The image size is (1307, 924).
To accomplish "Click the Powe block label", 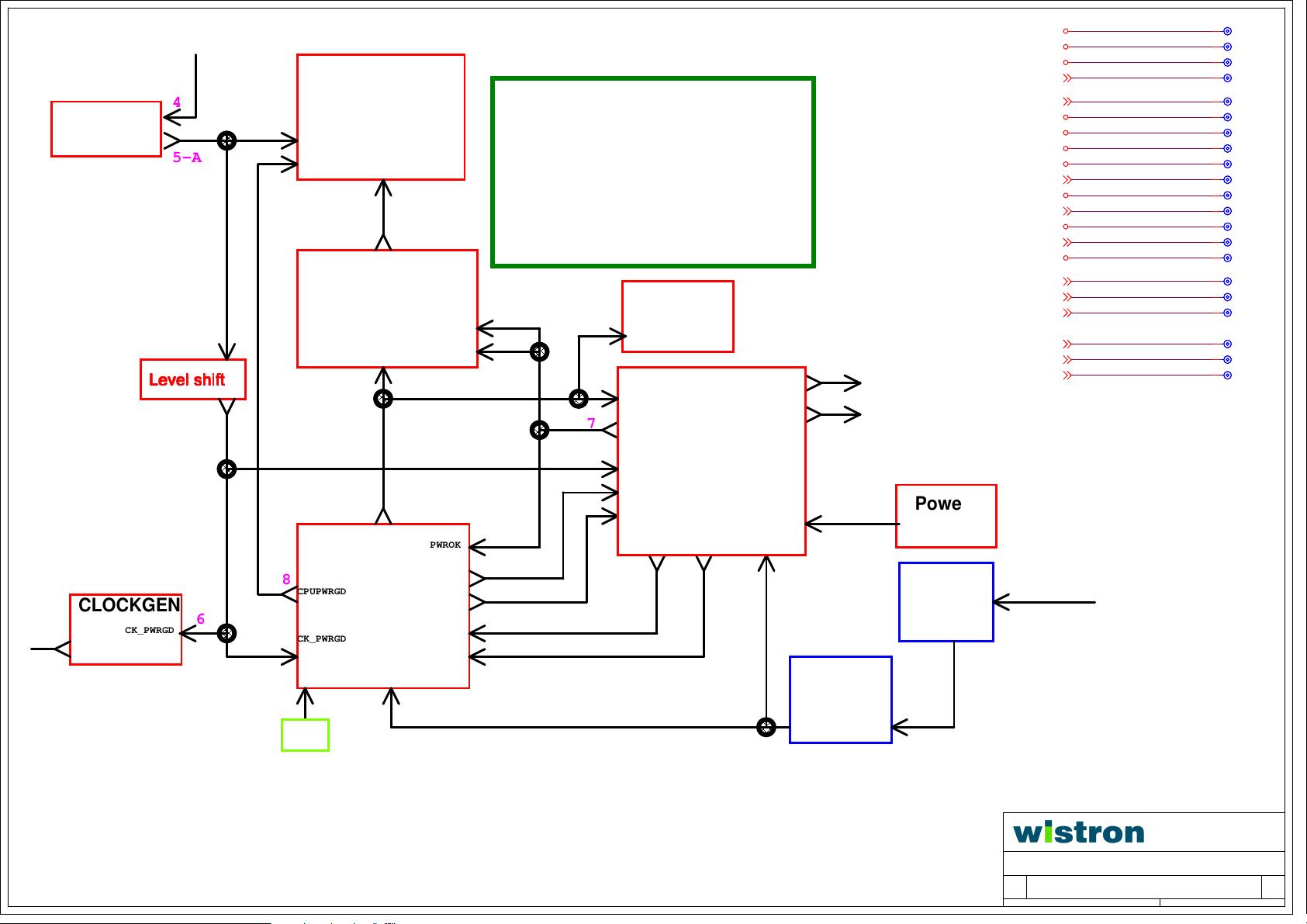I will [x=938, y=504].
